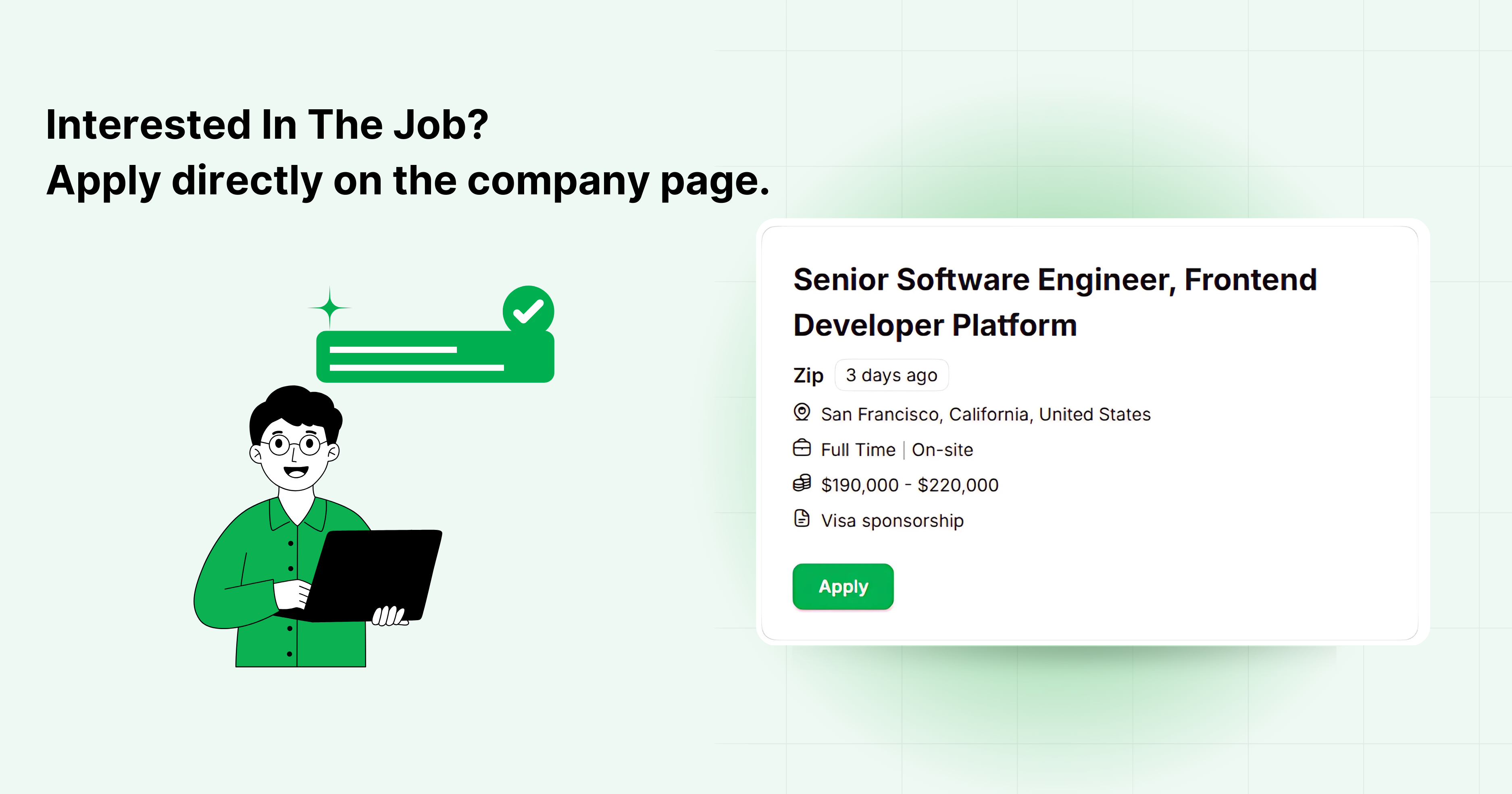Image resolution: width=1512 pixels, height=794 pixels.
Task: Click the green checkmark circle icon
Action: pos(528,311)
